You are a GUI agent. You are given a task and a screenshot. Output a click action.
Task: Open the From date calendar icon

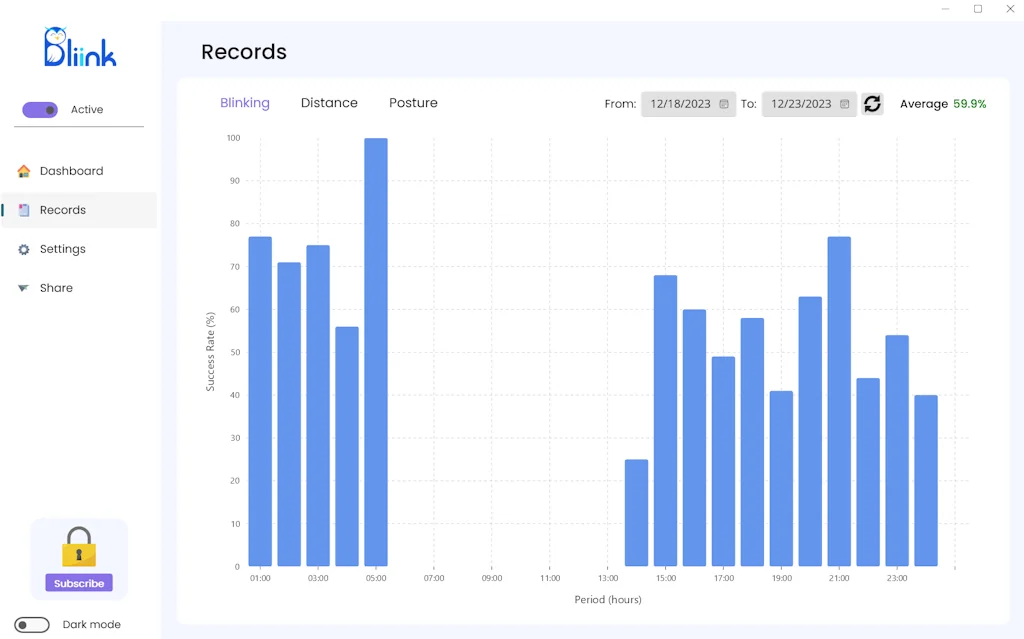tap(724, 104)
